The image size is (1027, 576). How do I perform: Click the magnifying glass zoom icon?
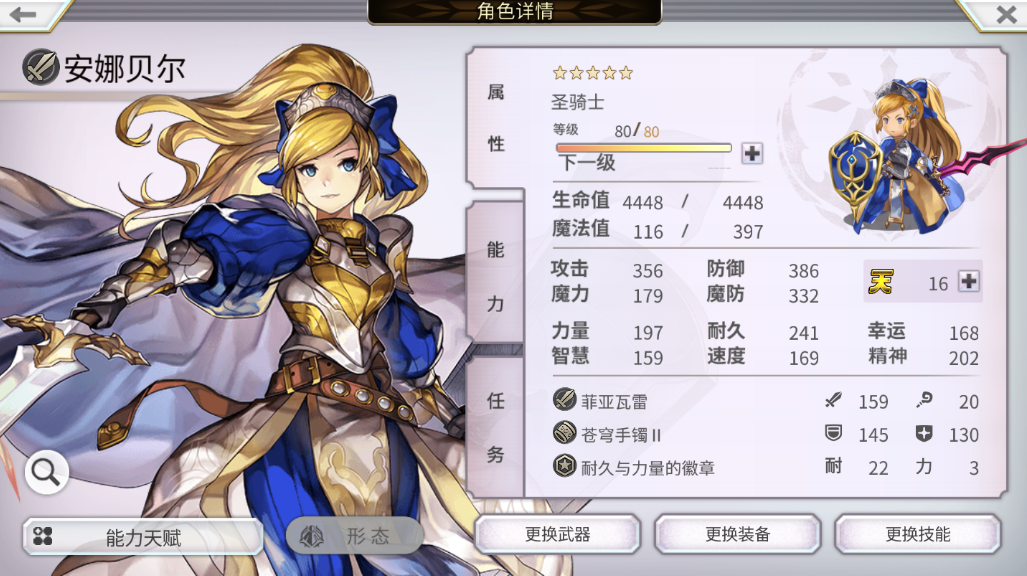coord(47,472)
